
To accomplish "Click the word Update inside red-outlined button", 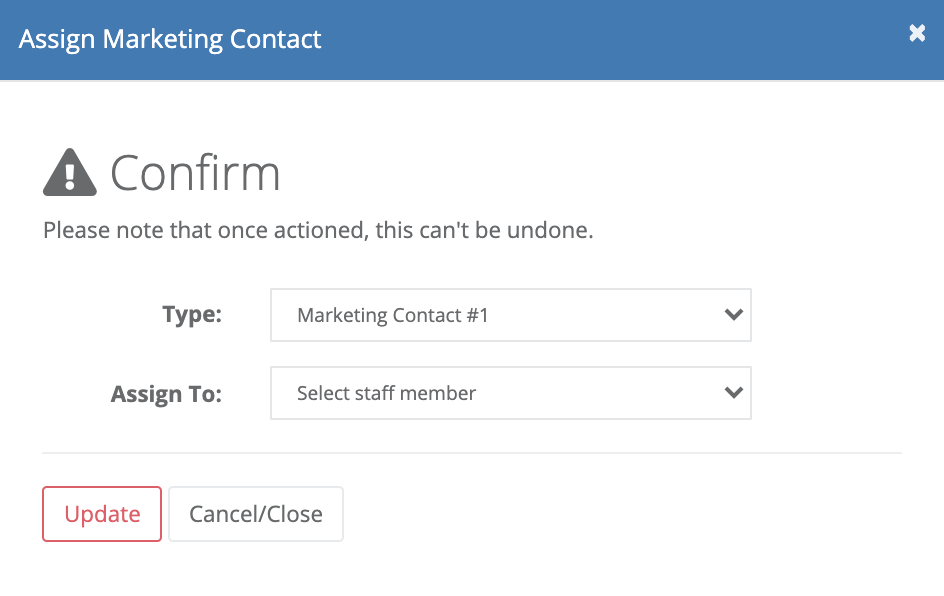I will [102, 515].
